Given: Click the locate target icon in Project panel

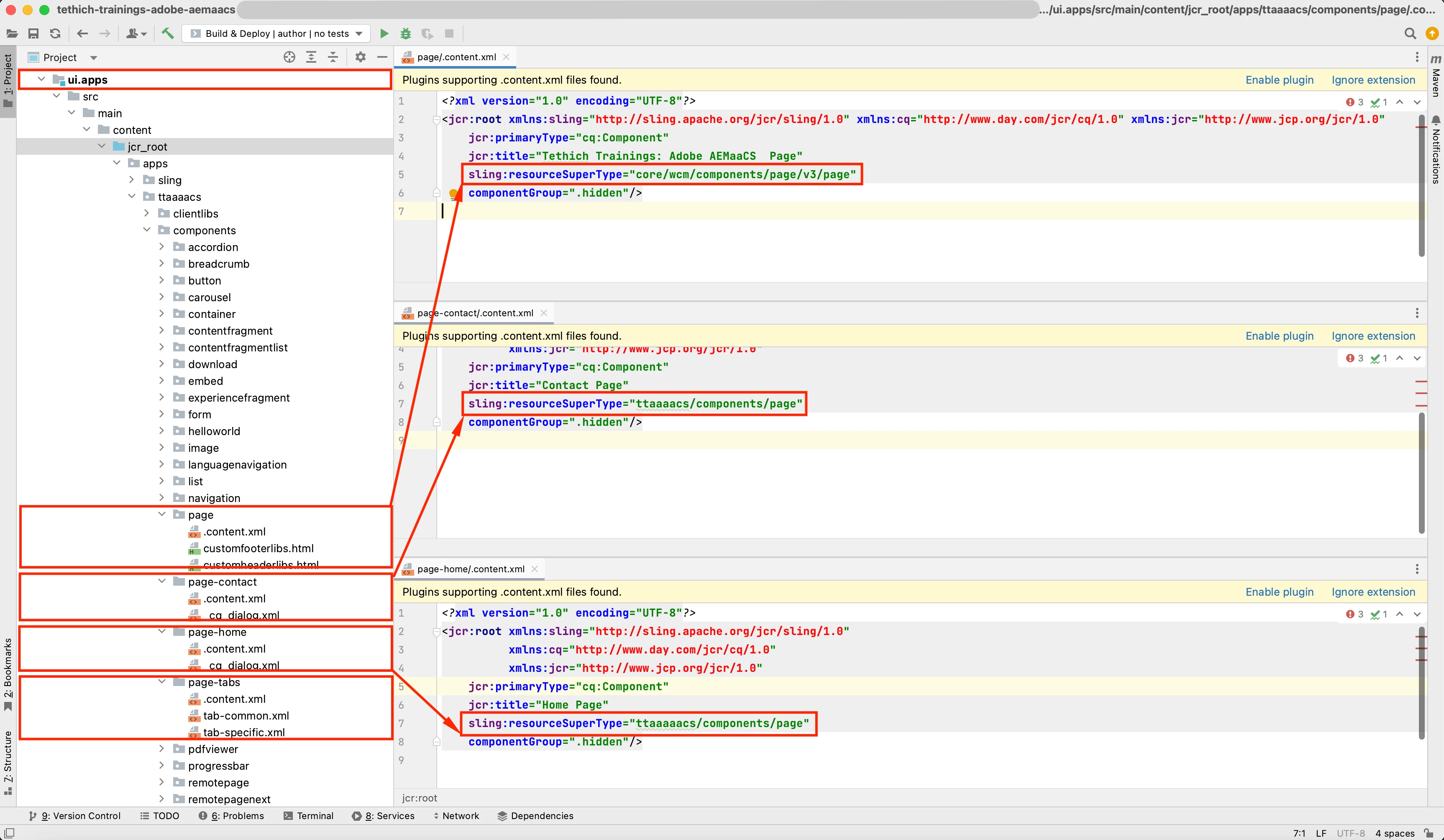Looking at the screenshot, I should tap(289, 57).
